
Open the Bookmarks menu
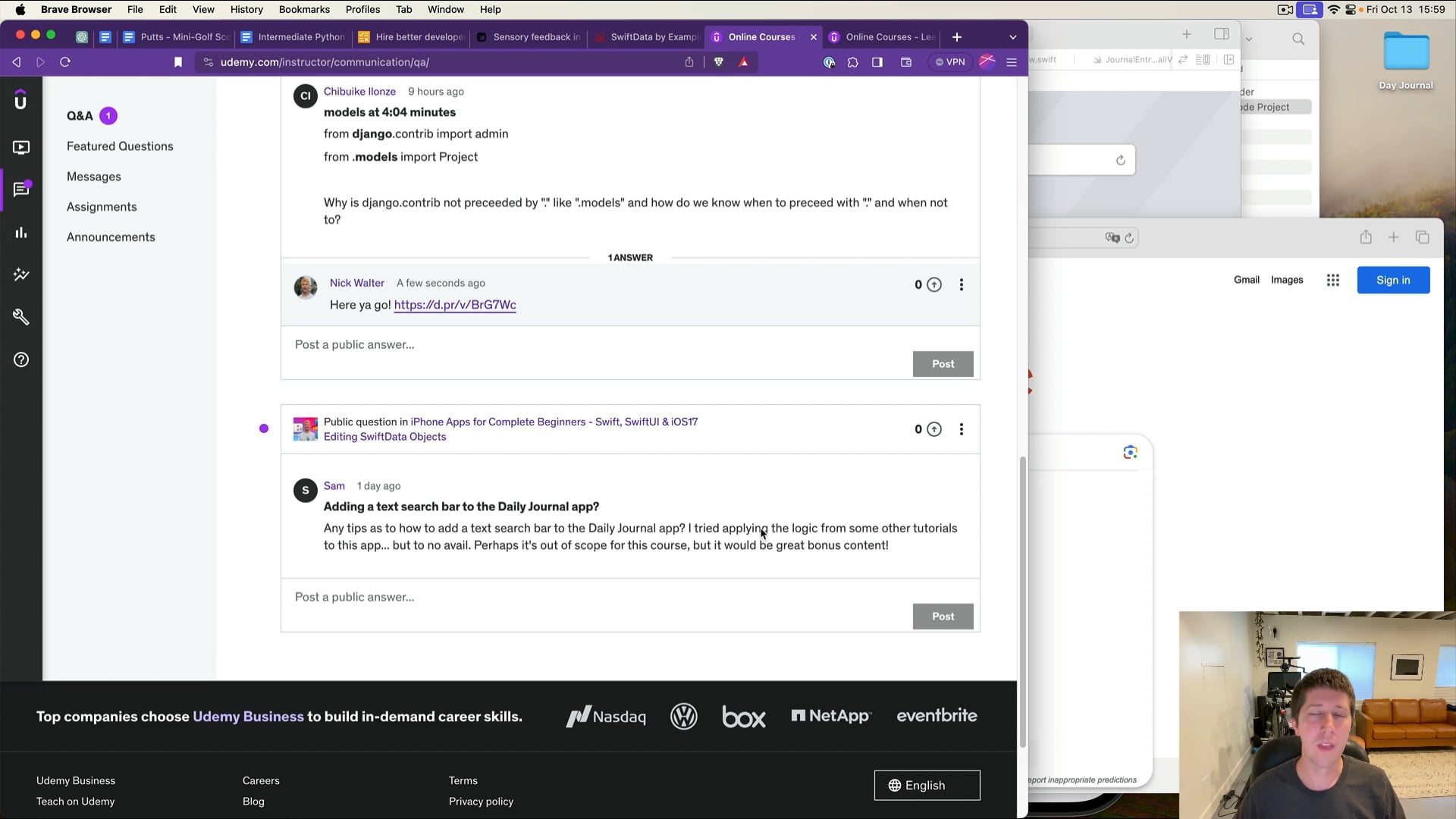pyautogui.click(x=304, y=10)
